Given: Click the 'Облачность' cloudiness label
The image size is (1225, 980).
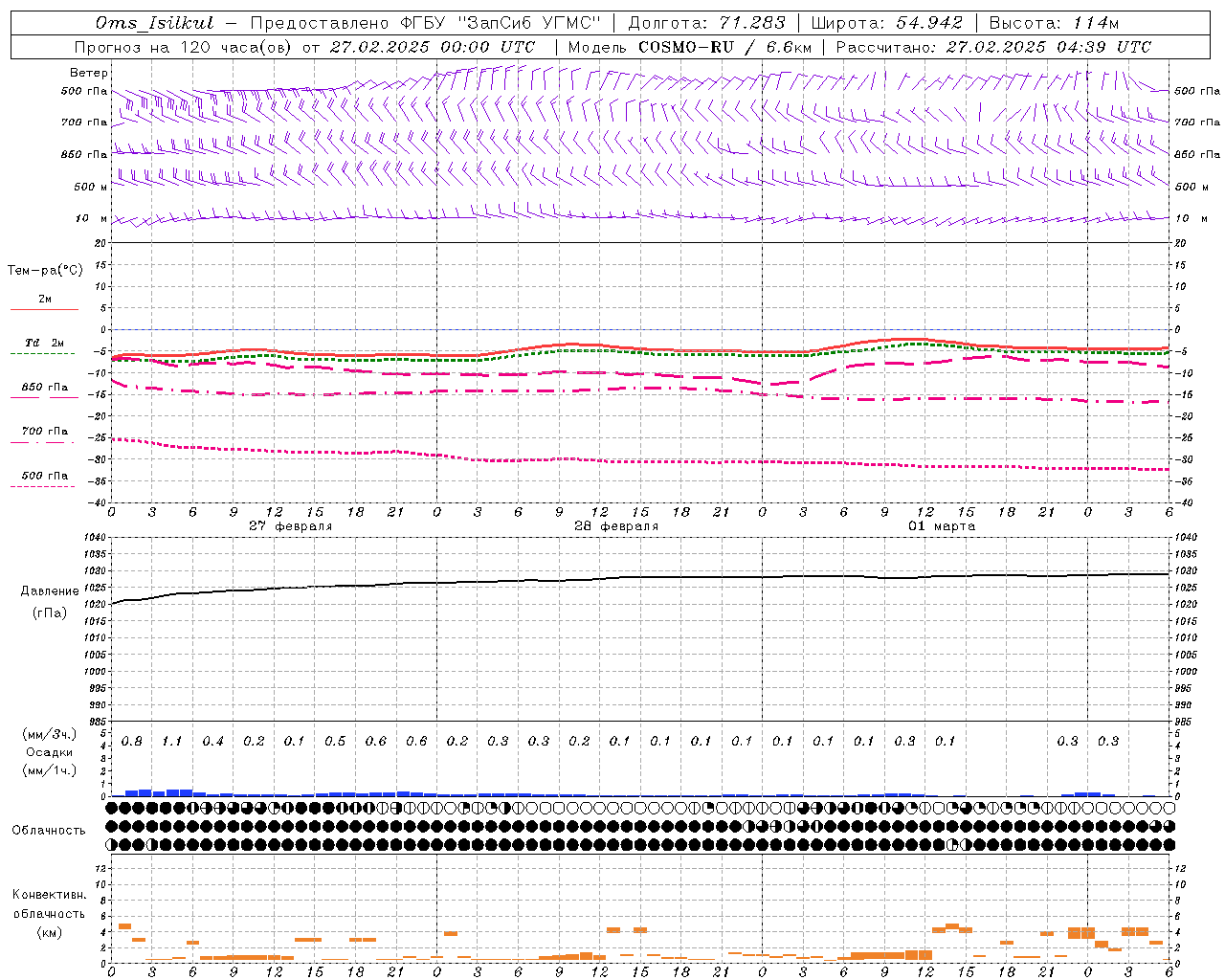Looking at the screenshot, I should 49,831.
